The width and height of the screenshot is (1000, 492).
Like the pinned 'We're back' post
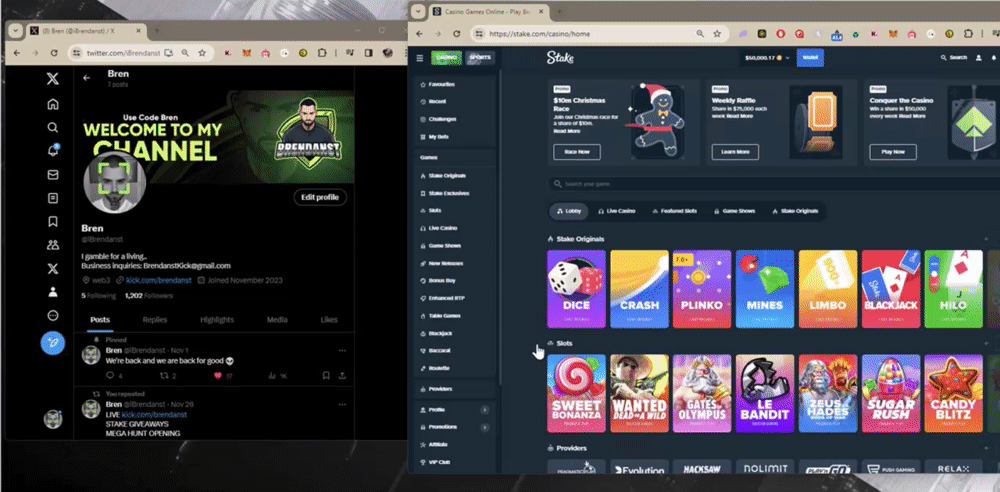[217, 376]
